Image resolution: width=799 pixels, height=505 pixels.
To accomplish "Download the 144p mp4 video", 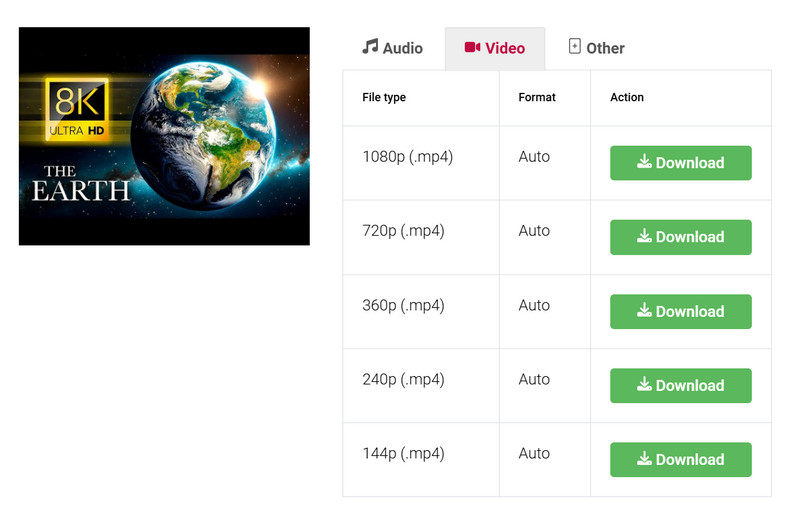I will pyautogui.click(x=680, y=459).
